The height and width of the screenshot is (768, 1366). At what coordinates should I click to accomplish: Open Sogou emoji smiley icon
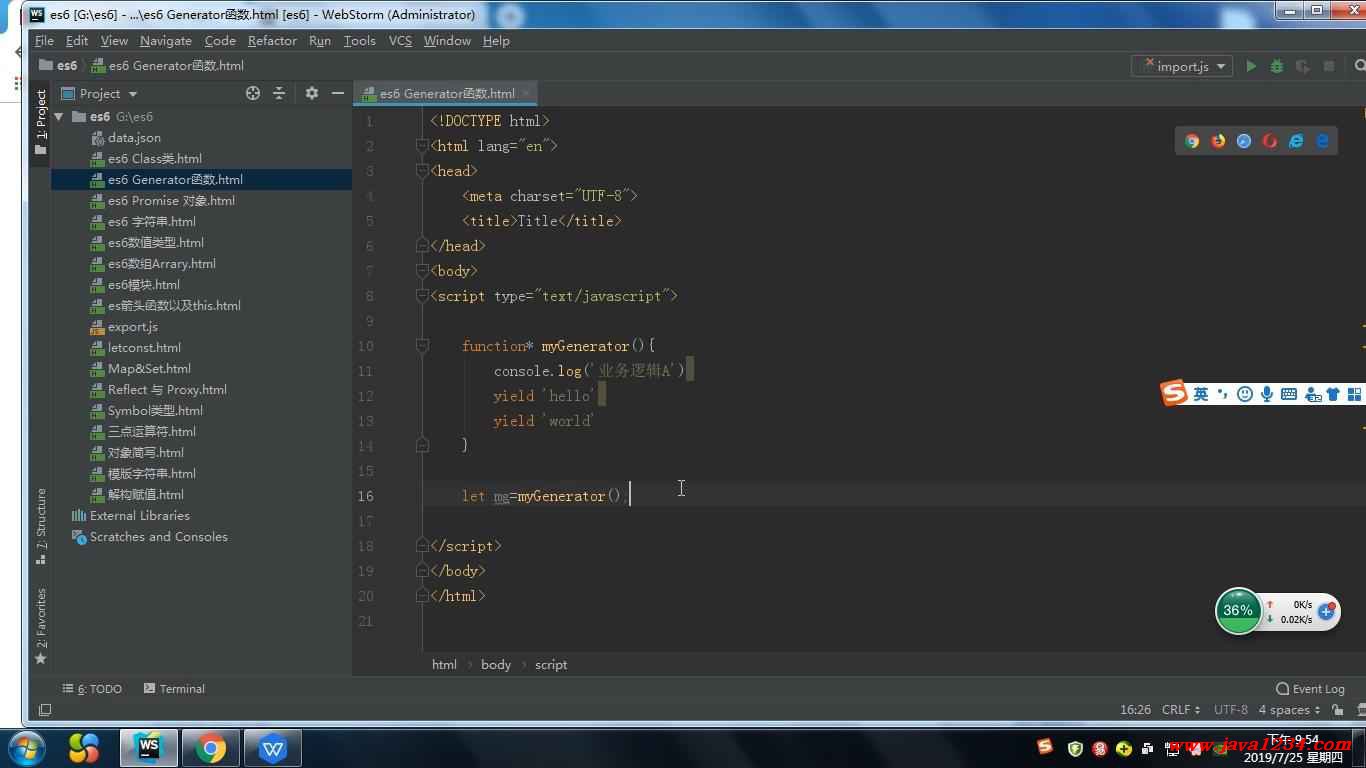pyautogui.click(x=1244, y=394)
